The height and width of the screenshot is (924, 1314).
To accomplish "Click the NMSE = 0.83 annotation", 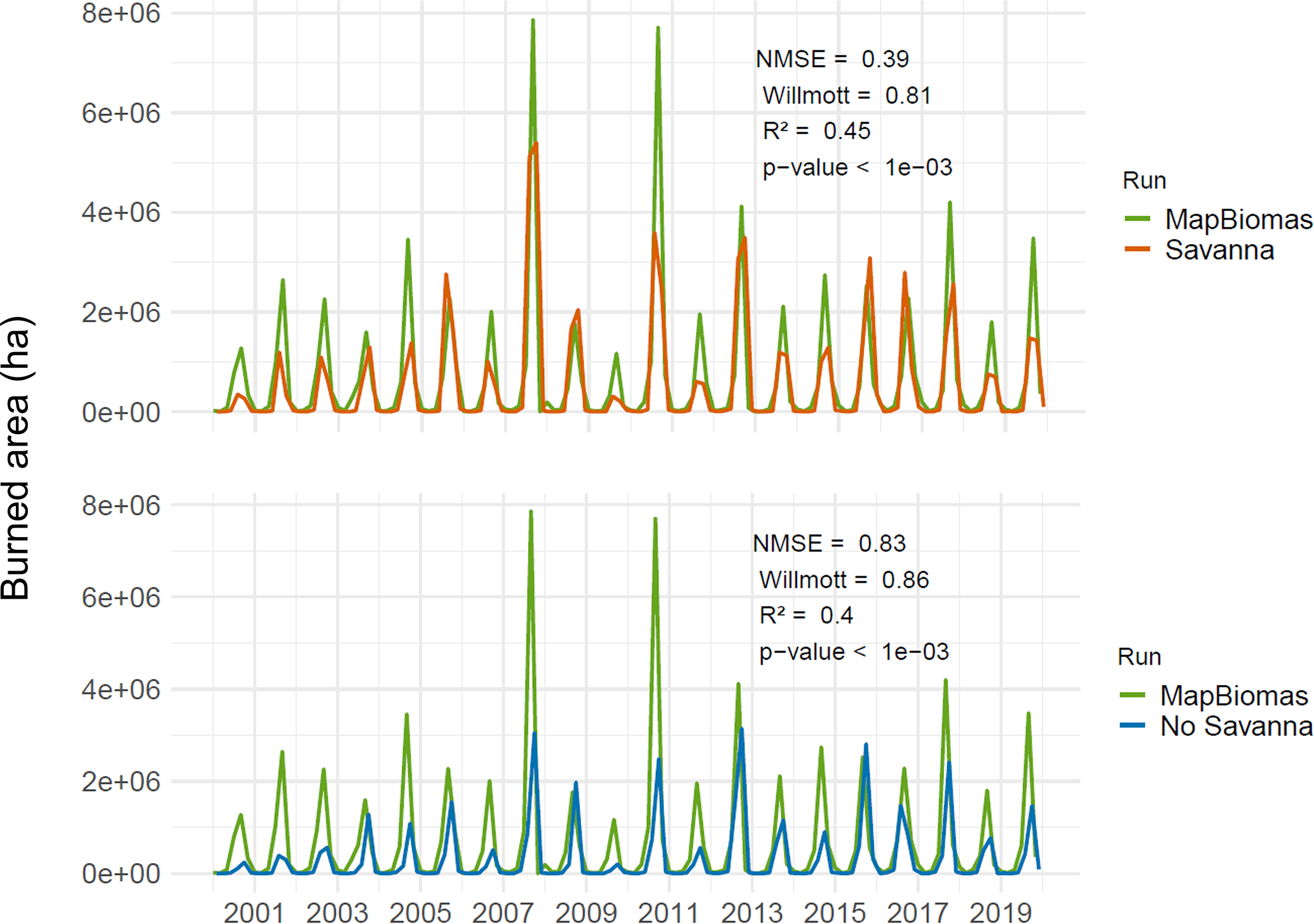I will 828,543.
